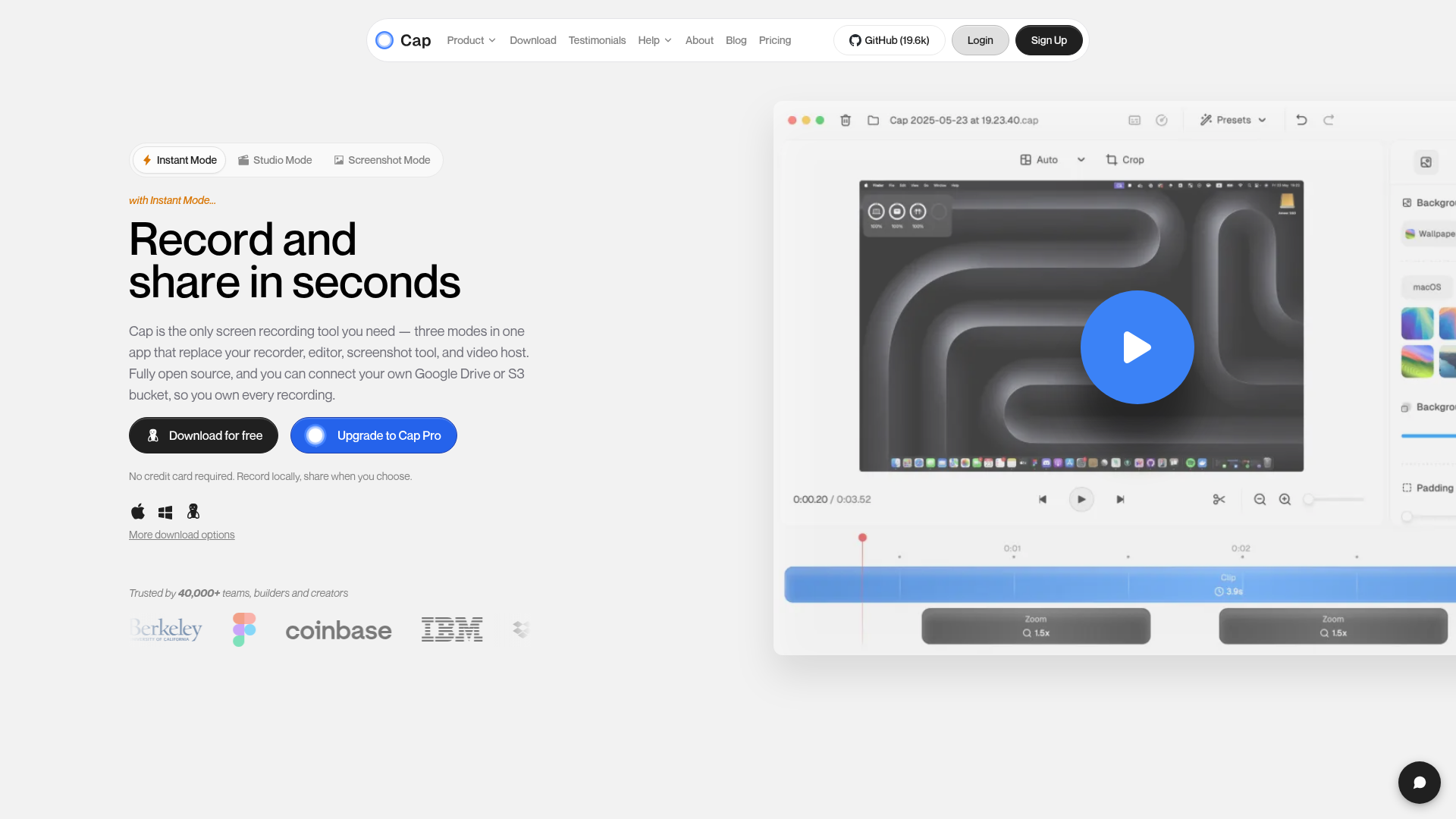
Task: Adjust the timeline zoom slider
Action: pos(1334,499)
